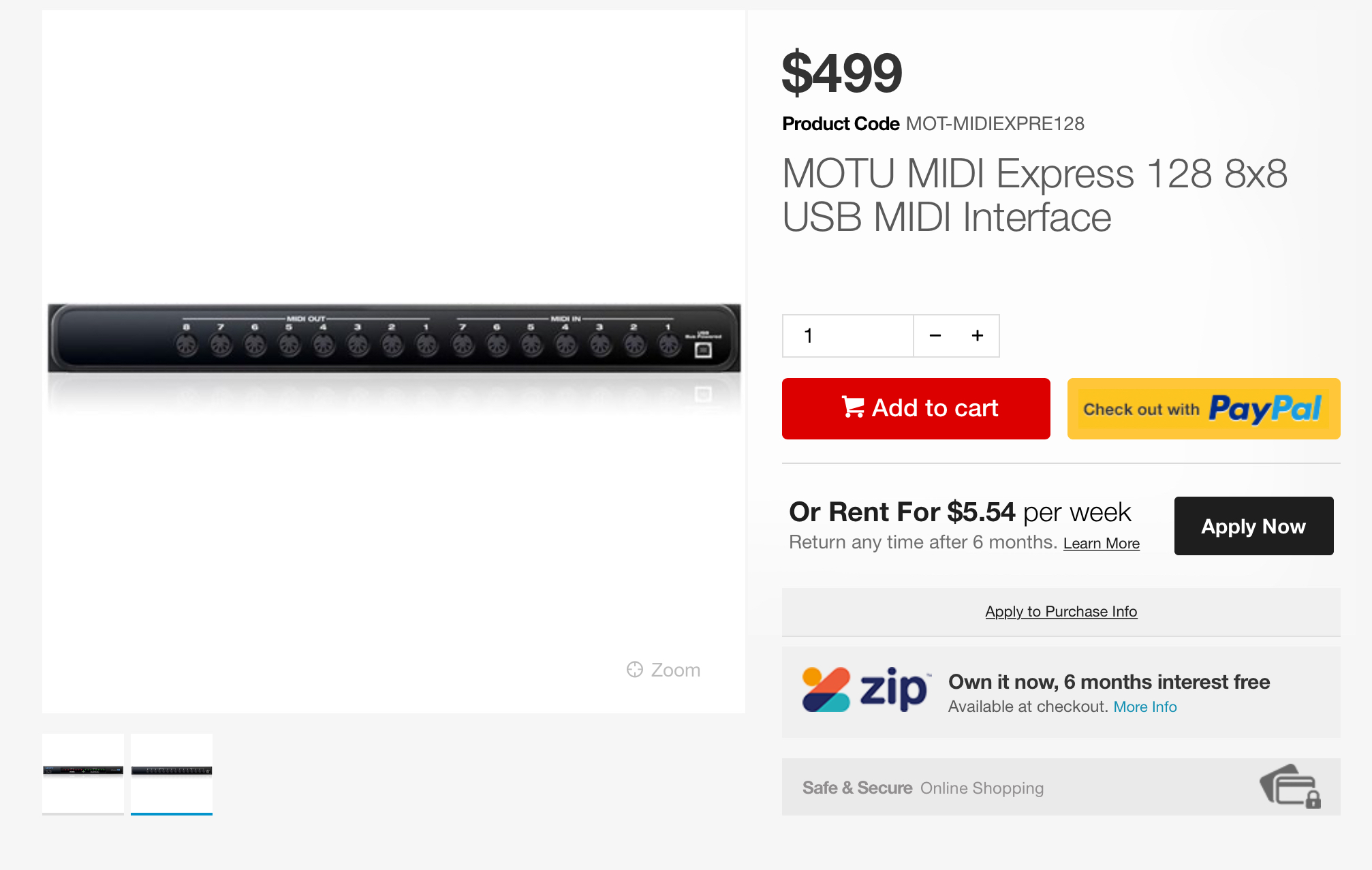Increase quantity with the plus button

[978, 335]
